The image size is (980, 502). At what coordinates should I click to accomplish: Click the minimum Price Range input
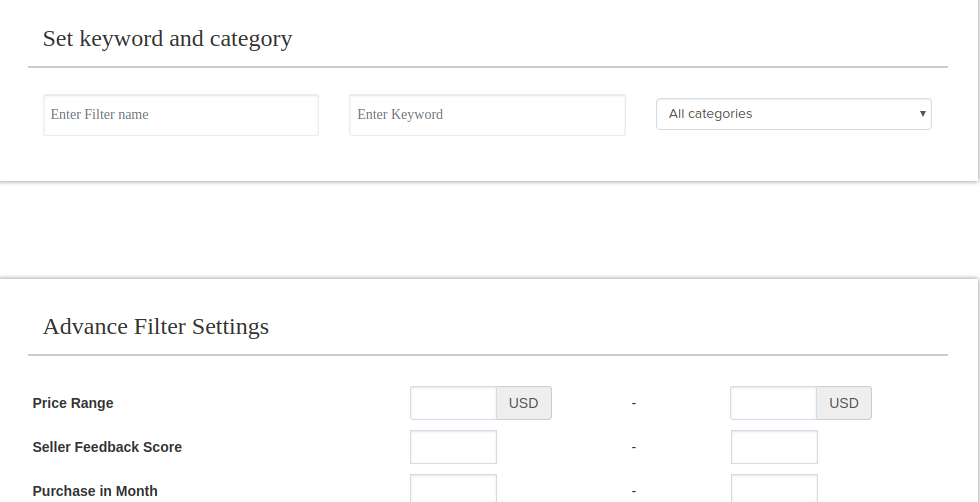click(453, 403)
